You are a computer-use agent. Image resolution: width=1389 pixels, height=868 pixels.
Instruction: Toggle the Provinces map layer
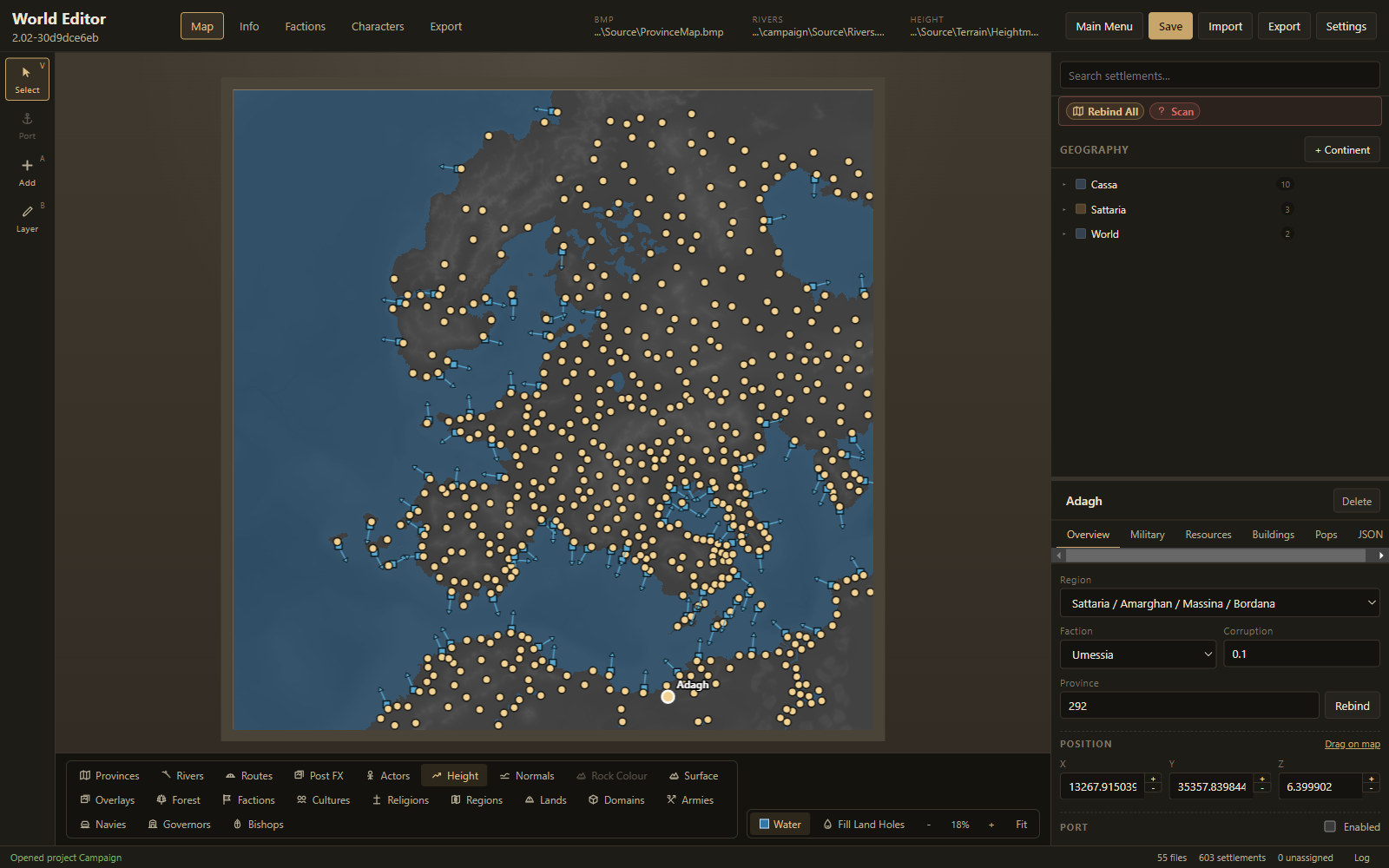pos(109,776)
